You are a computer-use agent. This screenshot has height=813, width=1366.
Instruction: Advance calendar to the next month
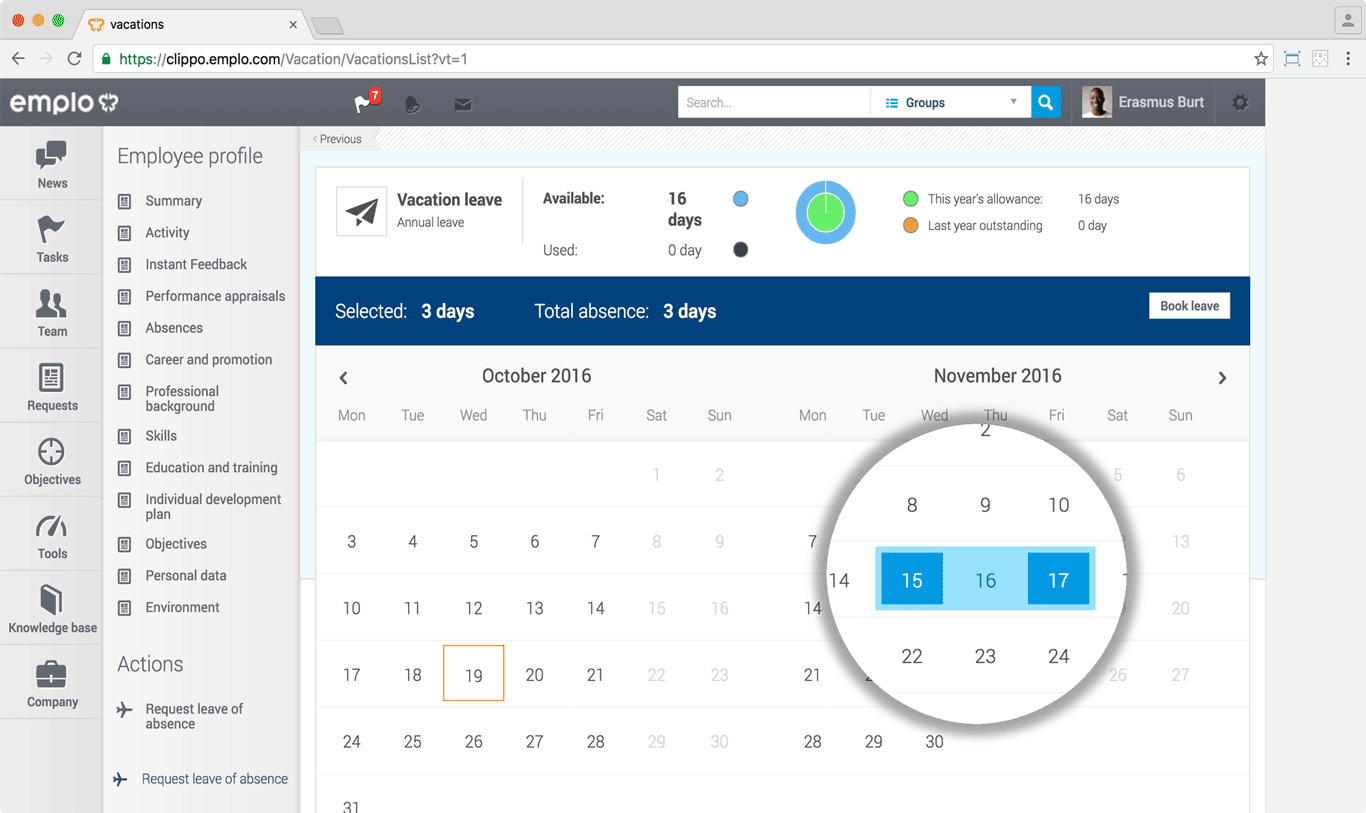click(x=1222, y=378)
